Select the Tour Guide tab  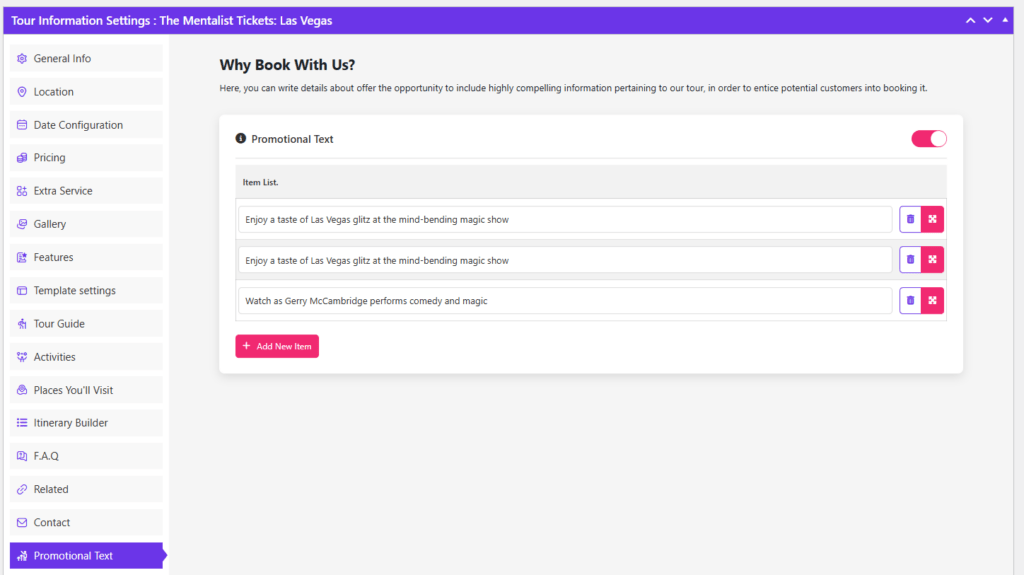tap(86, 323)
